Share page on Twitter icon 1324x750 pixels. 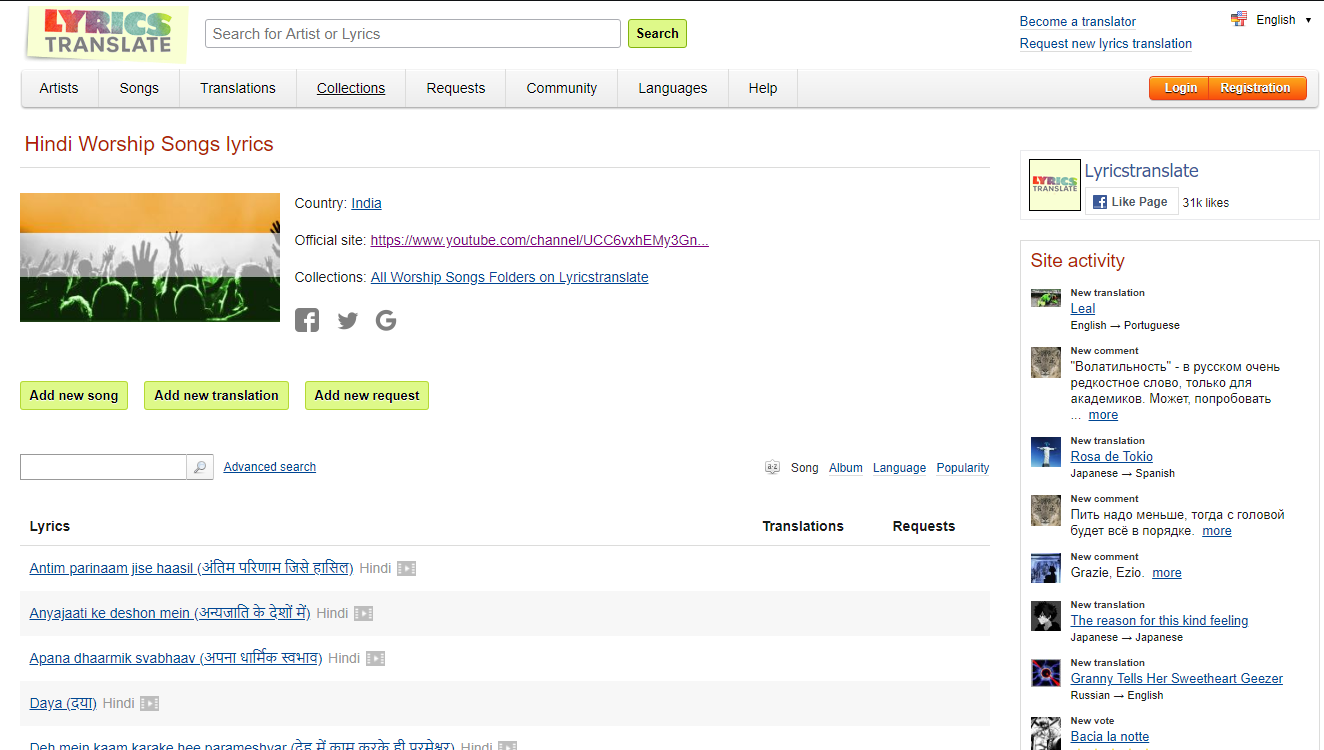pyautogui.click(x=347, y=321)
